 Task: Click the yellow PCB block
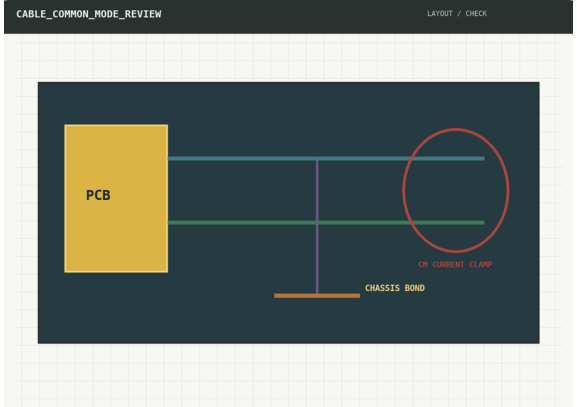tap(116, 198)
